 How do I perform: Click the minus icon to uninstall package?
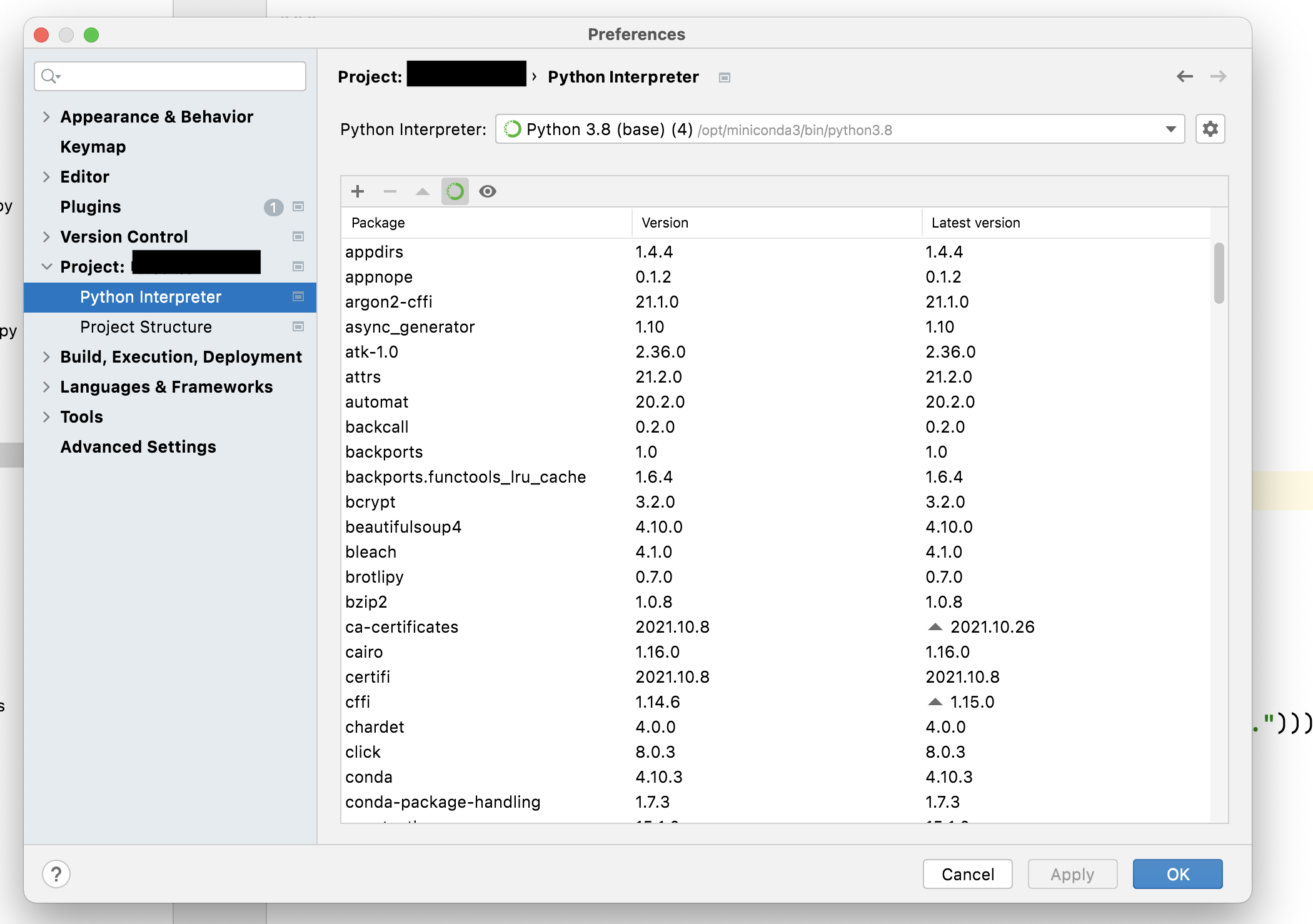[390, 191]
